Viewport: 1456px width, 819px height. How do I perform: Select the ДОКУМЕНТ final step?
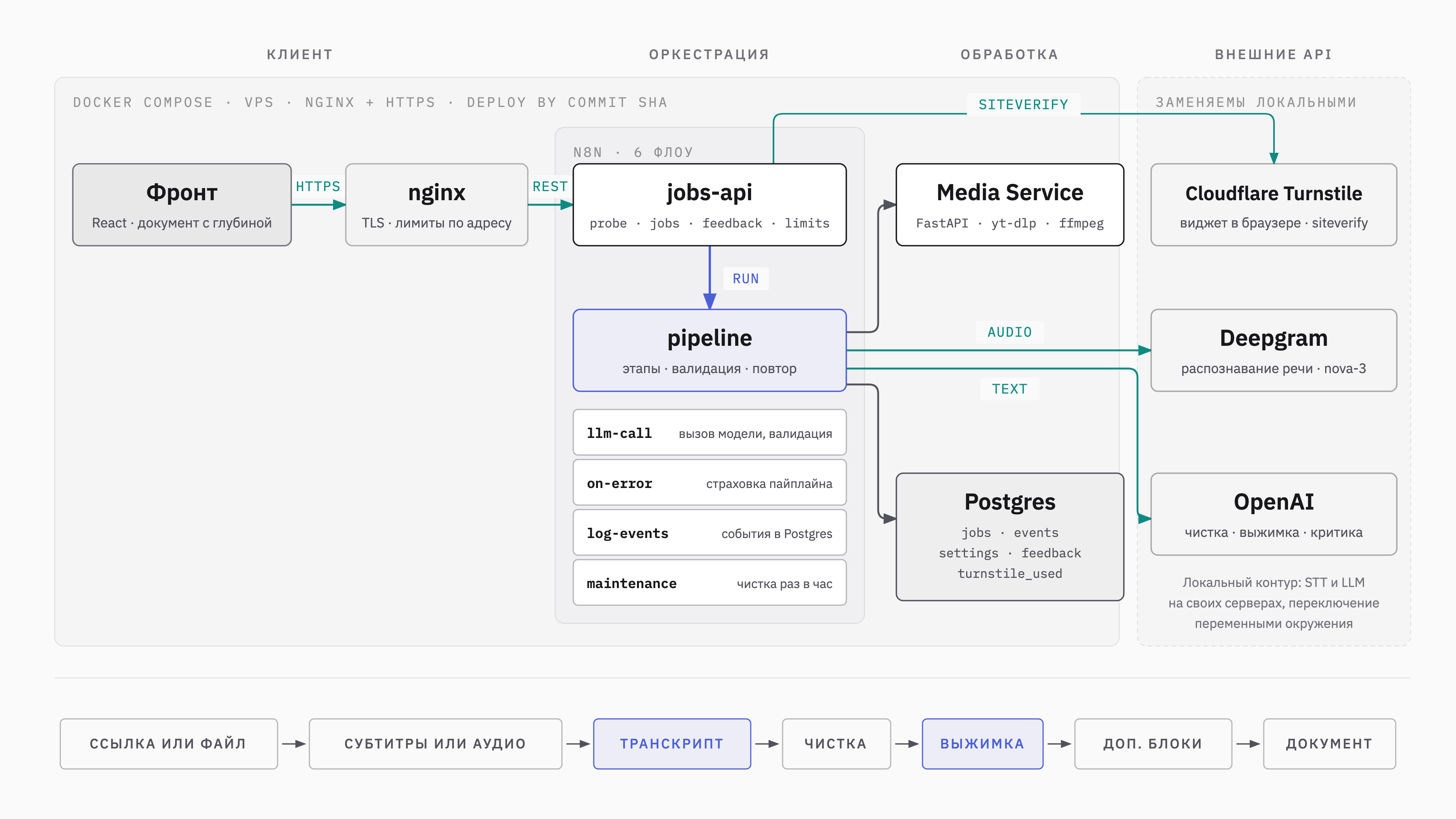[1329, 744]
